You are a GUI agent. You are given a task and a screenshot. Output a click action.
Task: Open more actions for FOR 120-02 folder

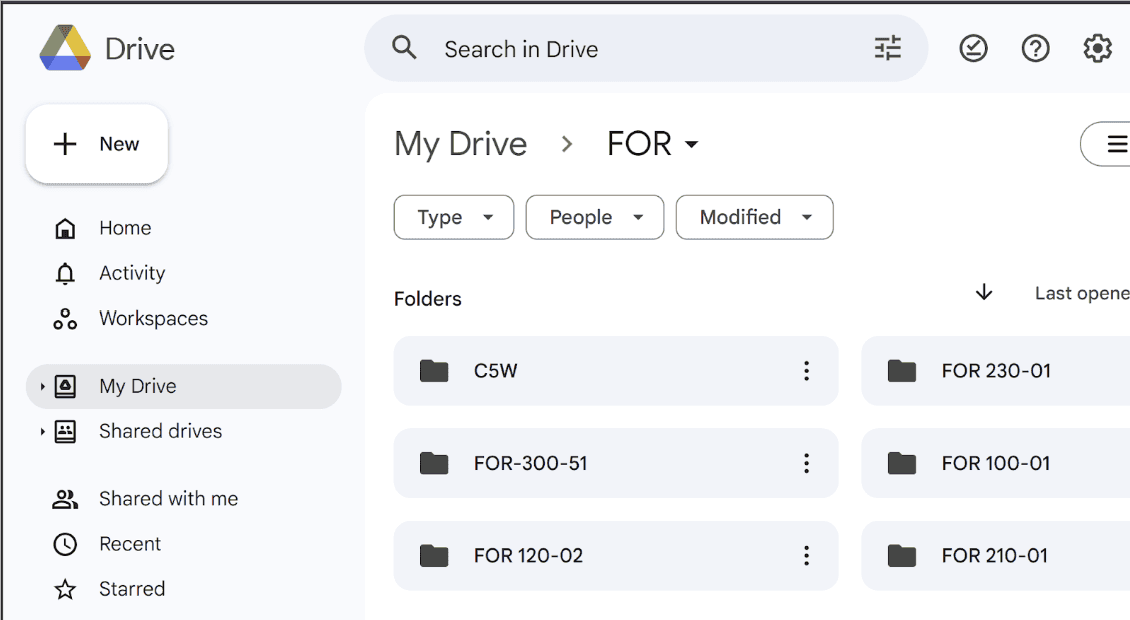(806, 556)
